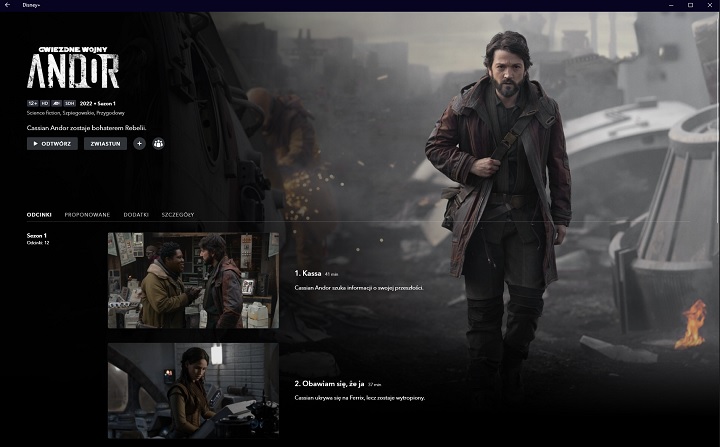720x447 pixels.
Task: Select Sezon 1 in the season list
Action: [x=38, y=235]
